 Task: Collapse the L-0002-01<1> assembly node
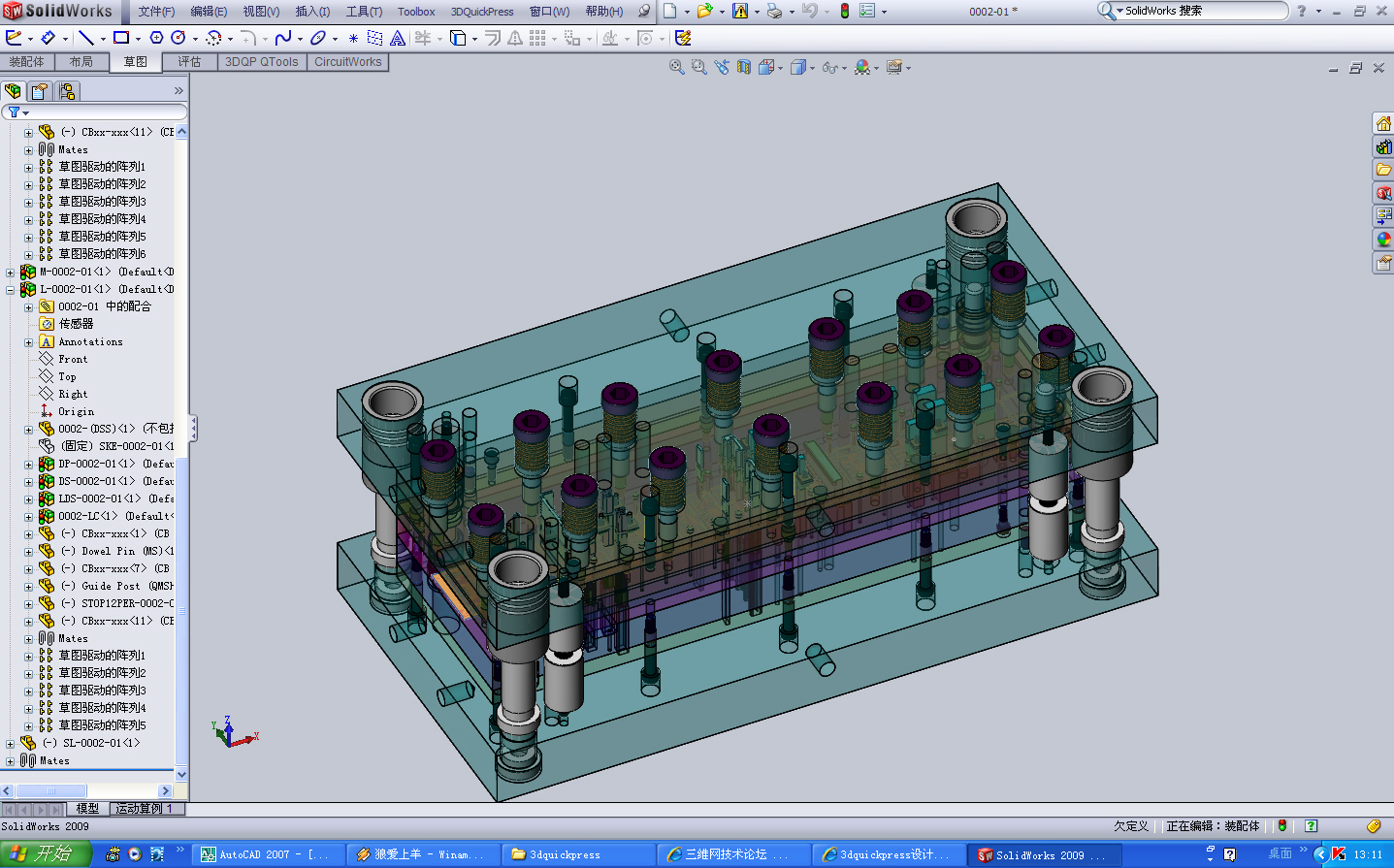click(11, 290)
